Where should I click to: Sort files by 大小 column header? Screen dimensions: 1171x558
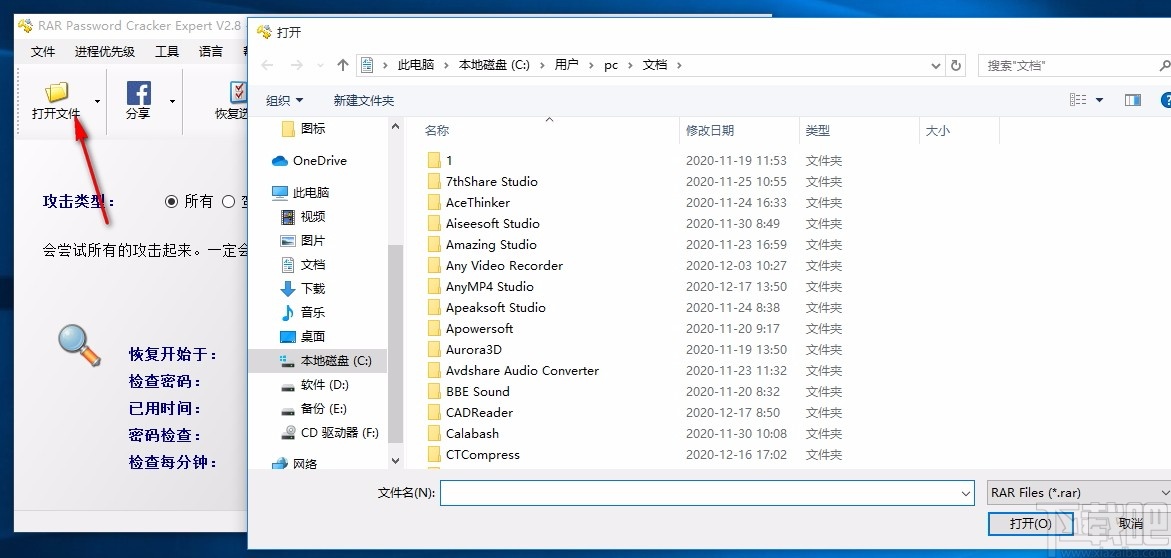937,131
